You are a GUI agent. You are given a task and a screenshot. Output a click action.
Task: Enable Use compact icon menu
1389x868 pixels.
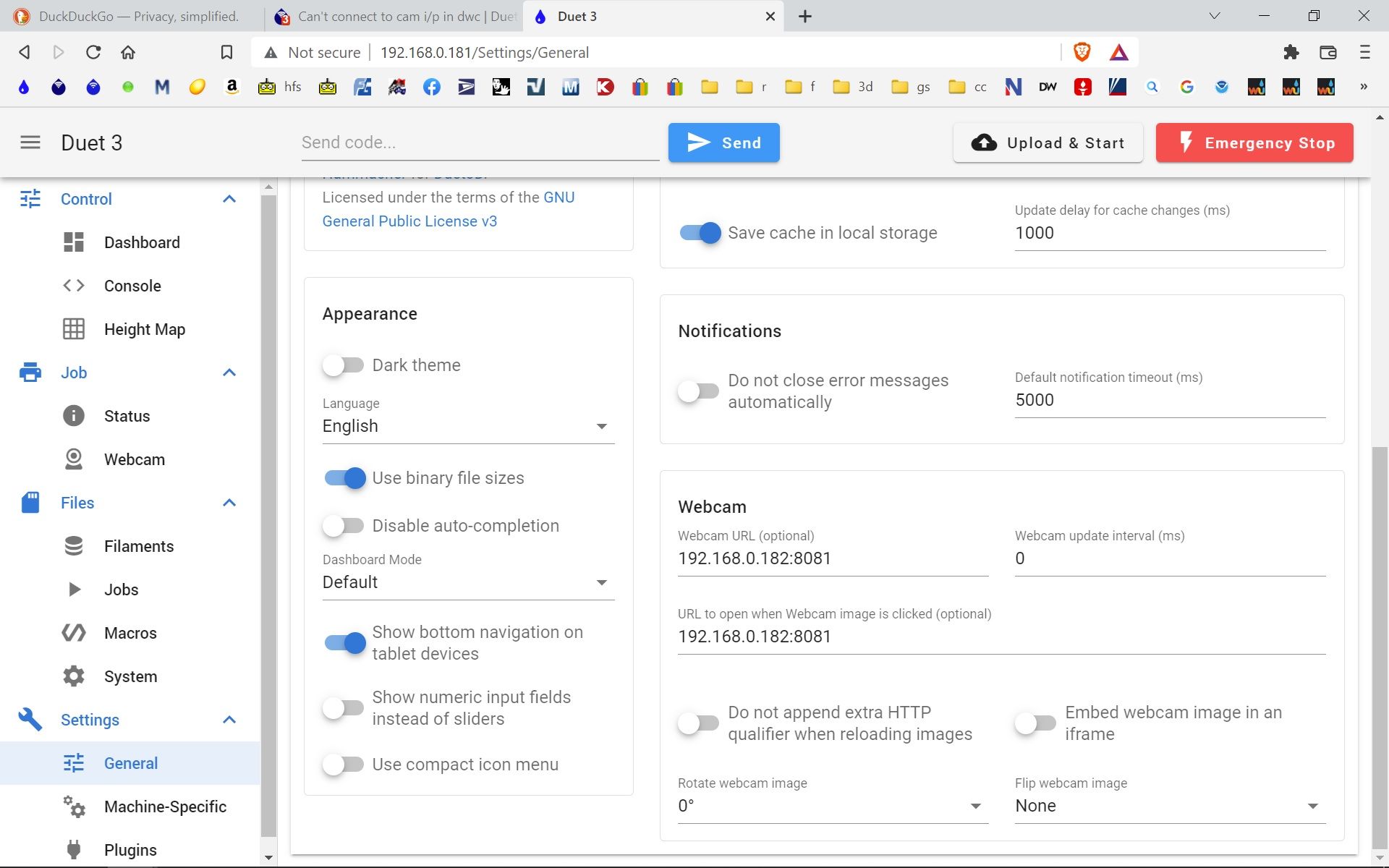343,765
